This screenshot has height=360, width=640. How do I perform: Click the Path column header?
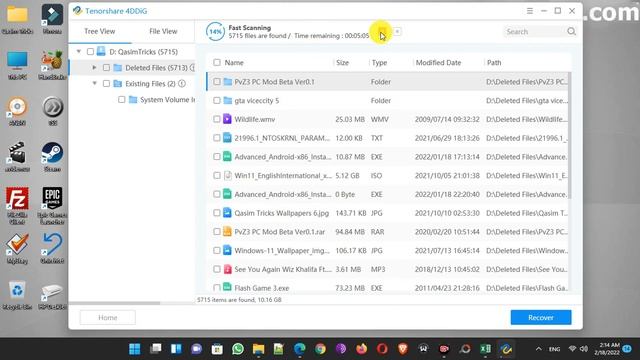click(x=494, y=62)
